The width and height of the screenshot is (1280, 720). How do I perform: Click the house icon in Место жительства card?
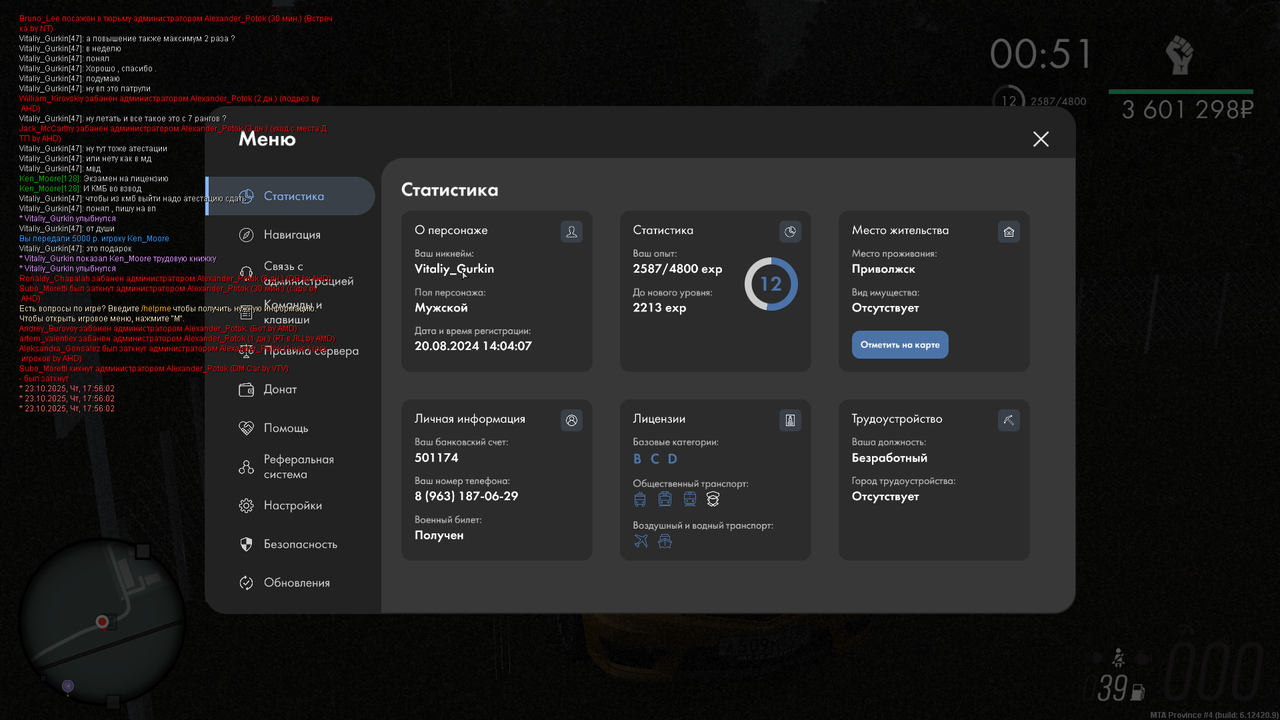tap(1008, 232)
